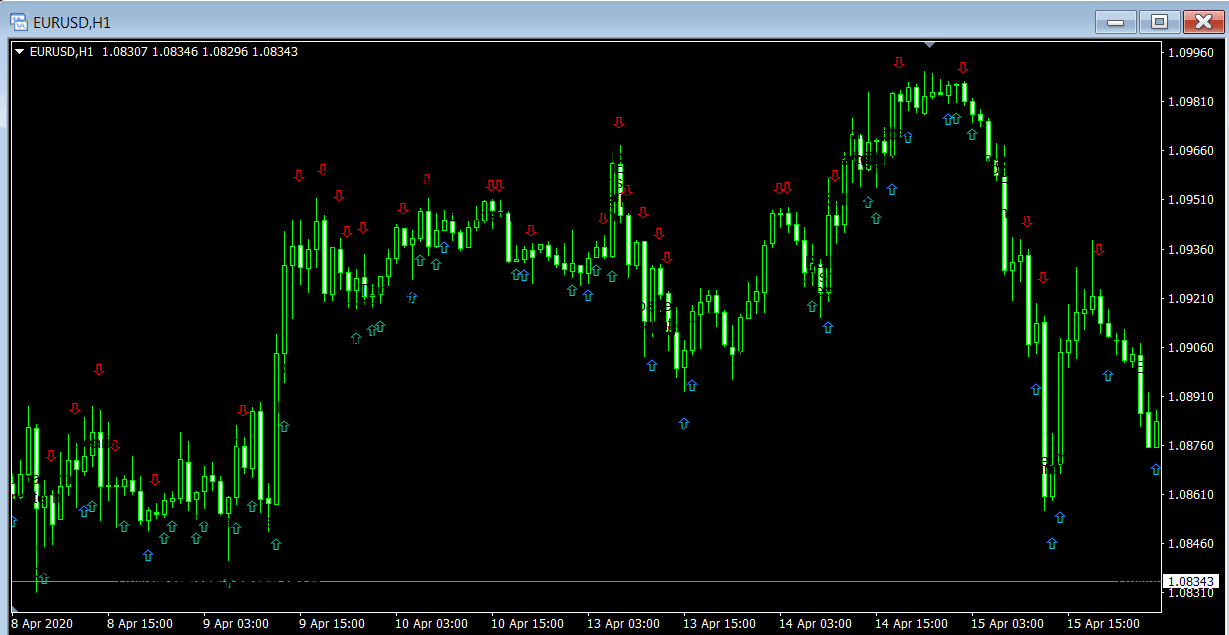Click the 15 Apr 15:00 time axis label
1229x635 pixels.
tap(1102, 623)
